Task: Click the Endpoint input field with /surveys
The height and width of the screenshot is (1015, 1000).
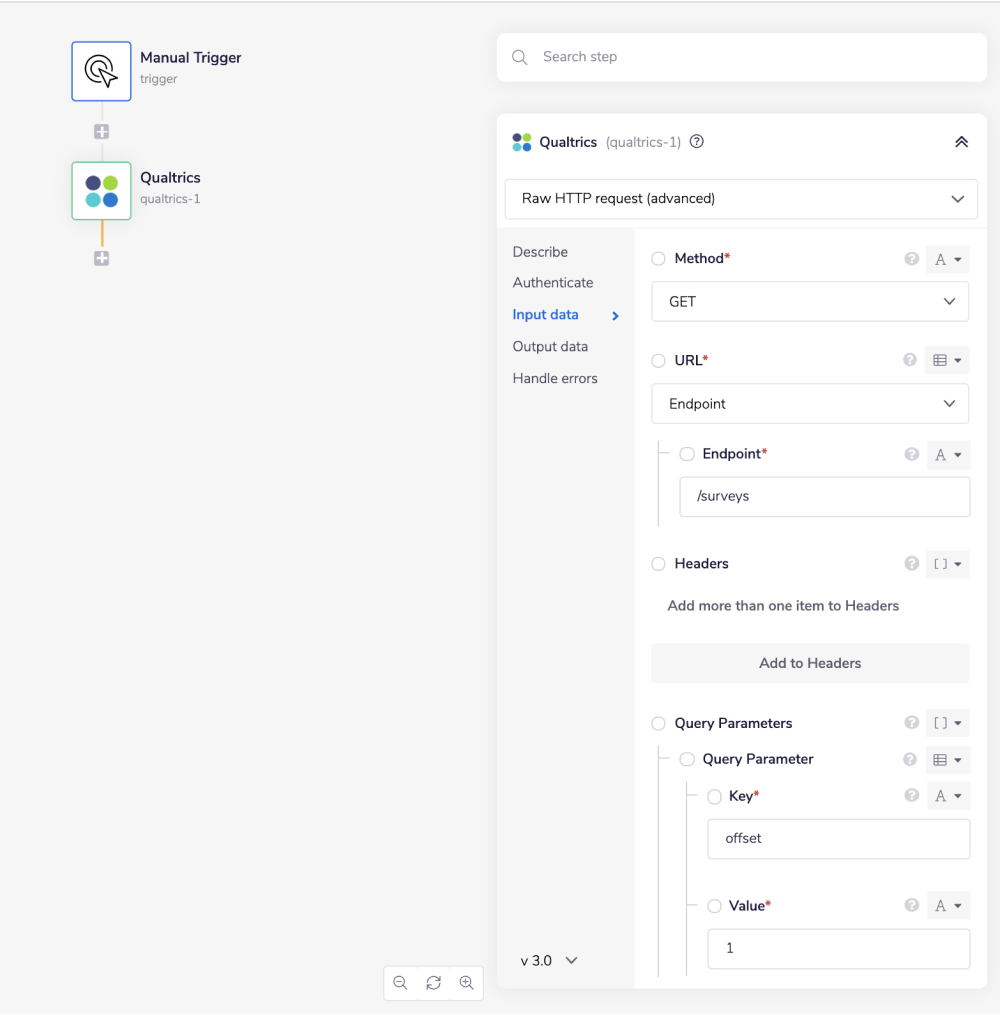Action: pyautogui.click(x=824, y=497)
